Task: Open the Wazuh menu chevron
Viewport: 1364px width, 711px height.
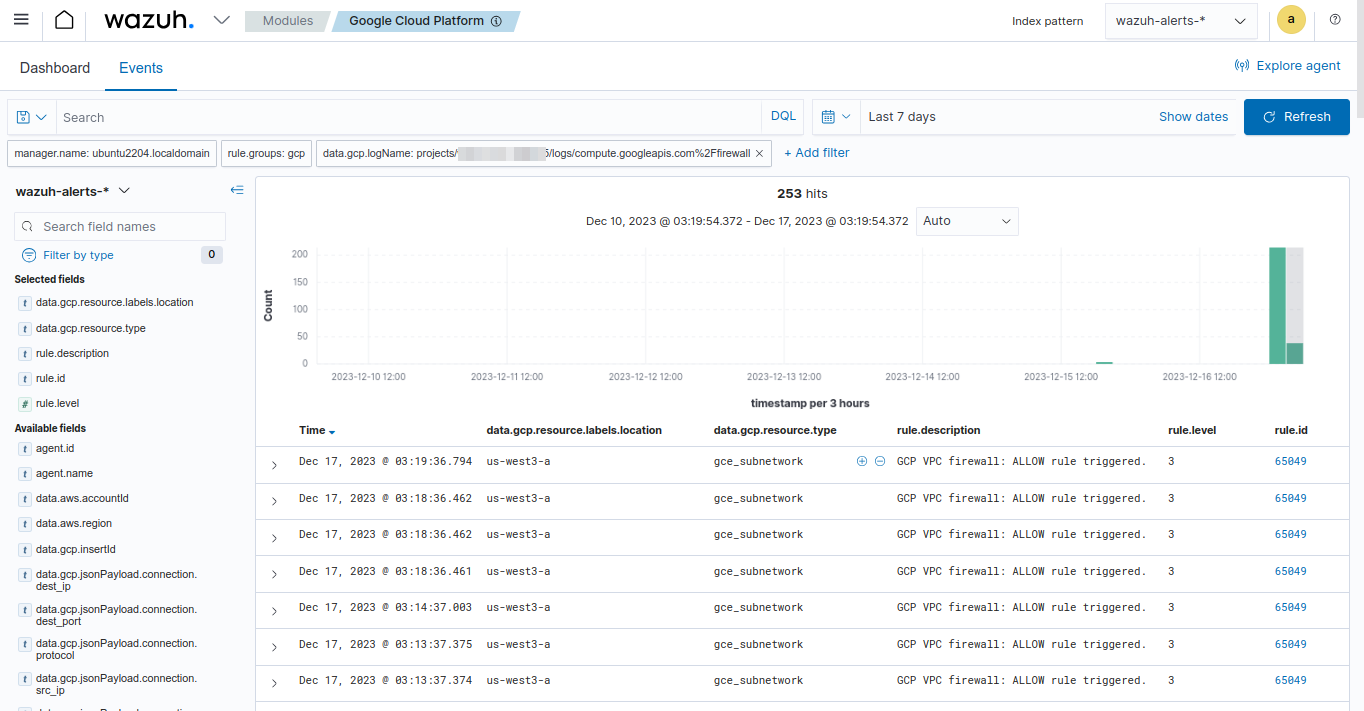Action: click(x=222, y=20)
